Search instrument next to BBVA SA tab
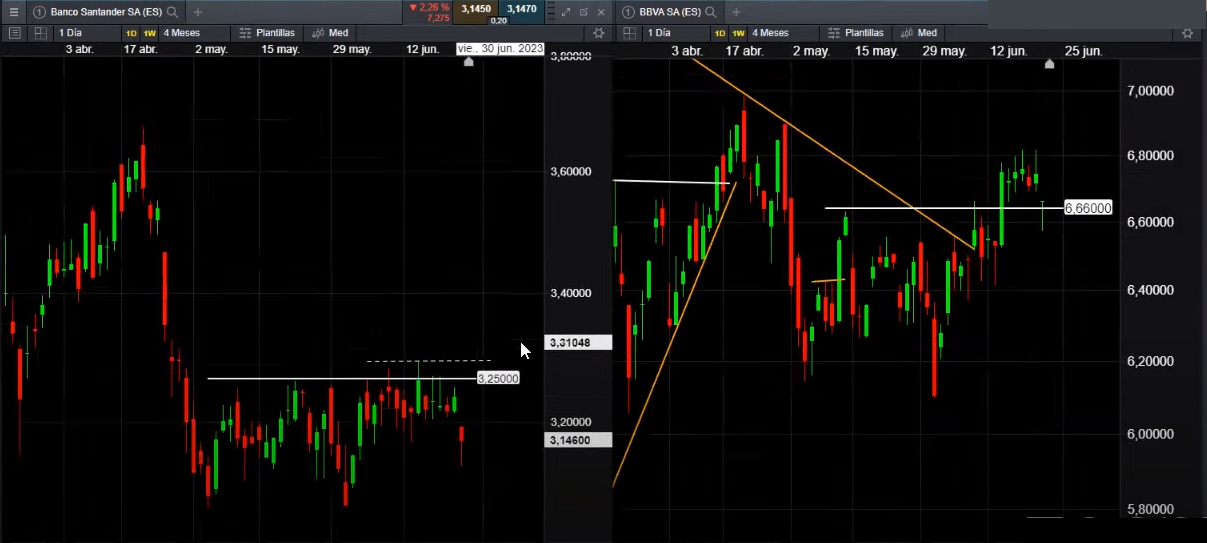1207x543 pixels. click(710, 12)
